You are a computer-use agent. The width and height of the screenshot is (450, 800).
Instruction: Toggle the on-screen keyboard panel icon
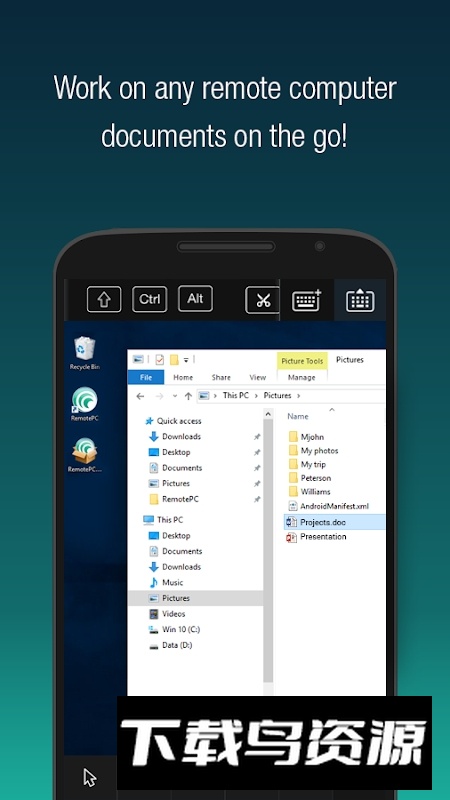[360, 300]
